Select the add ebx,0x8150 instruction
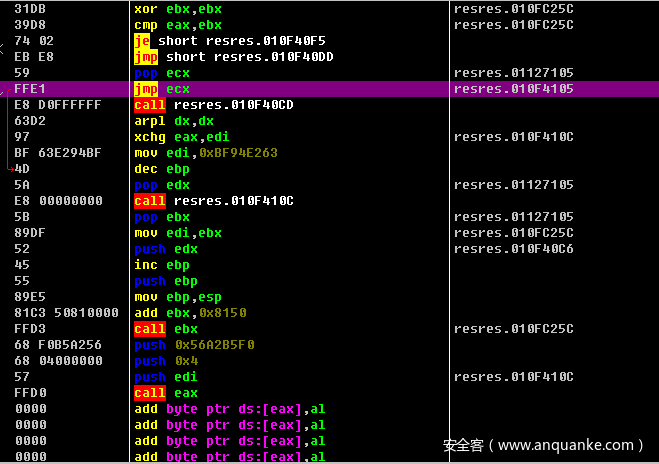This screenshot has width=659, height=464. [x=190, y=313]
